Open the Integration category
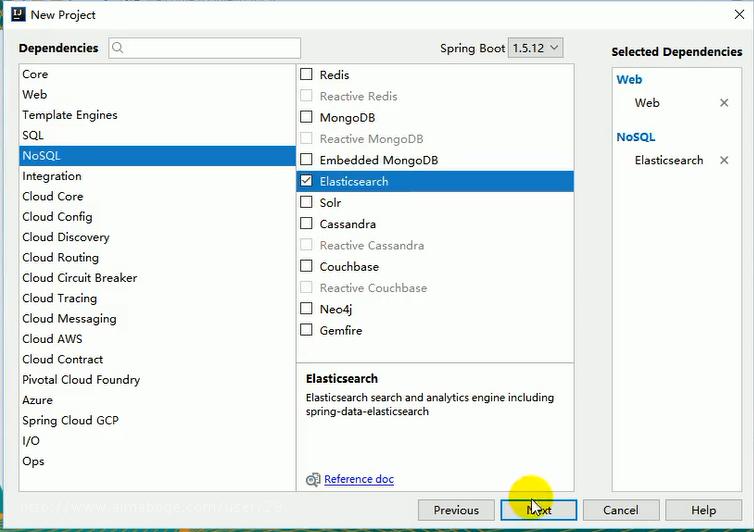Image resolution: width=754 pixels, height=532 pixels. 157,176
